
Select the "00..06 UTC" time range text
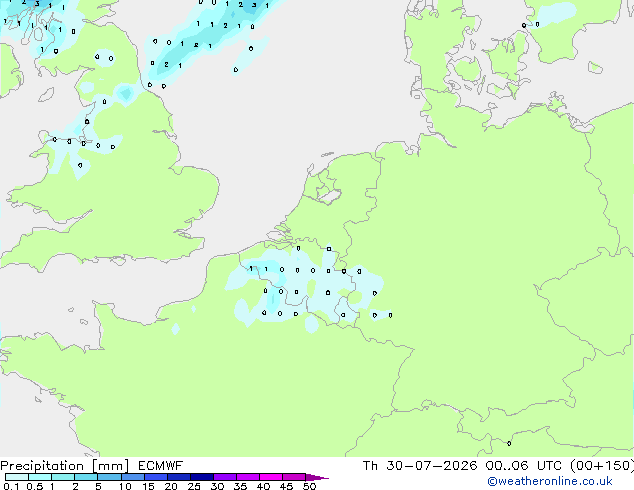tap(523, 466)
